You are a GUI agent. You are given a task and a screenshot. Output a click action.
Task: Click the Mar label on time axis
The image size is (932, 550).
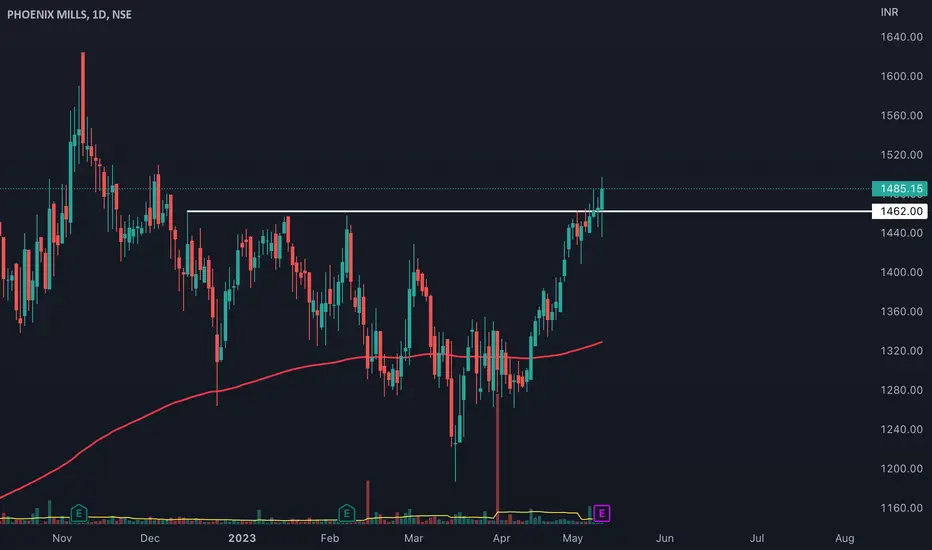(413, 538)
